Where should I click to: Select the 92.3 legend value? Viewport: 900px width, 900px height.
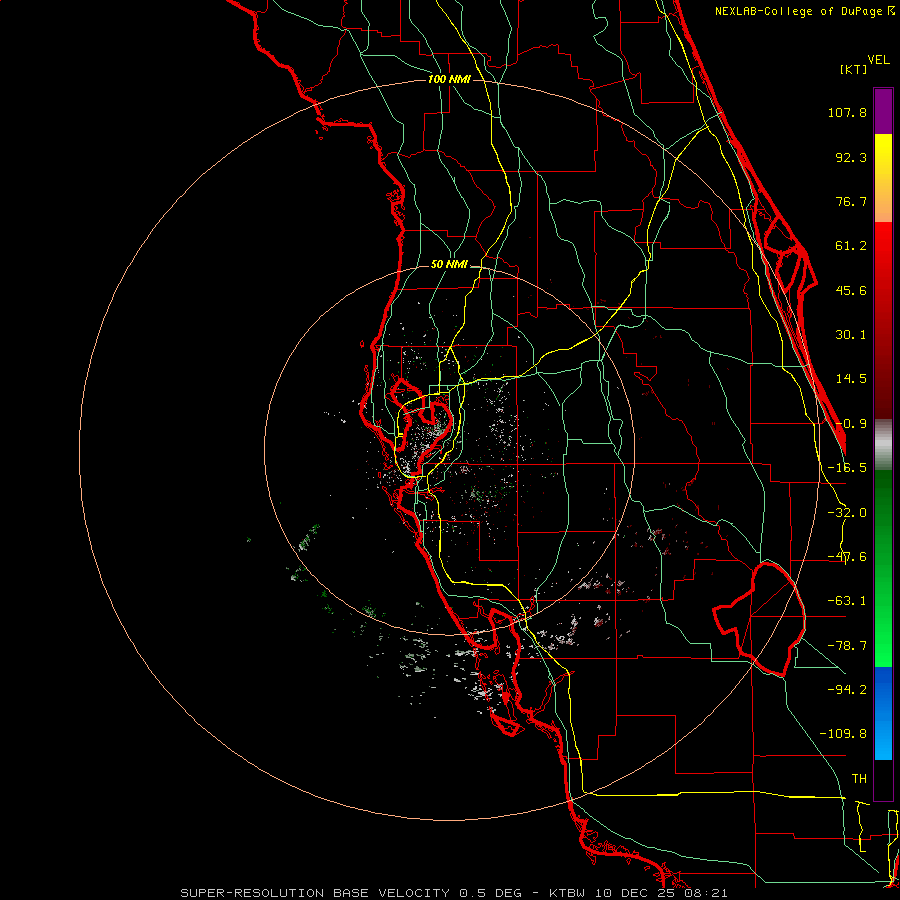pyautogui.click(x=851, y=157)
